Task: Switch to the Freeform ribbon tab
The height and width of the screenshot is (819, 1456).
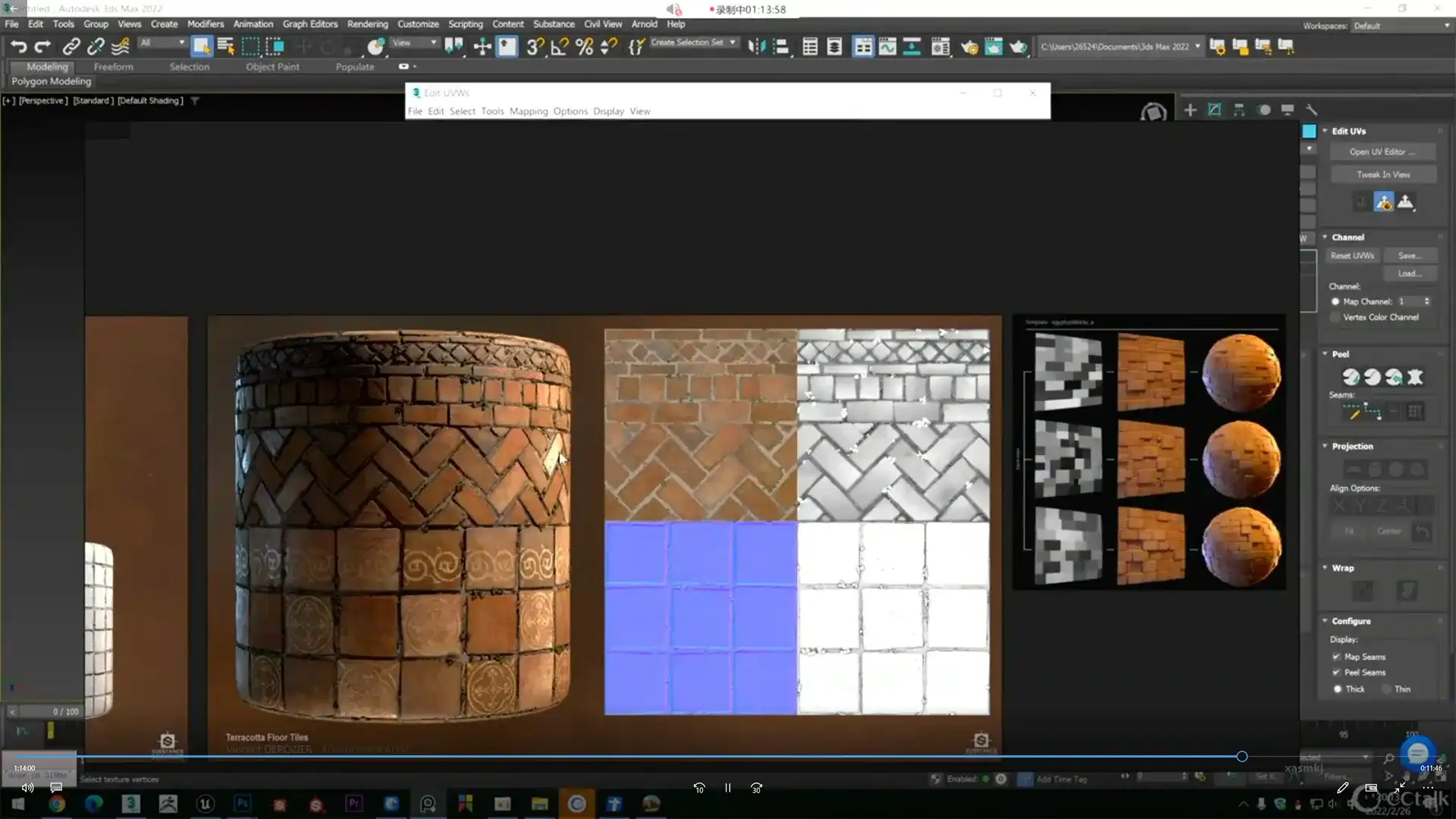Action: 113,67
